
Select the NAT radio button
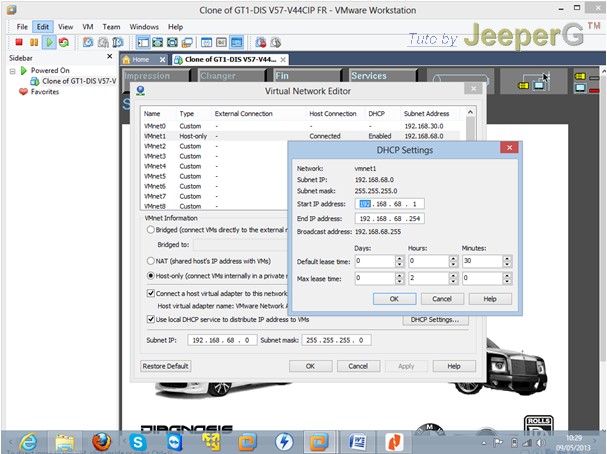point(151,261)
